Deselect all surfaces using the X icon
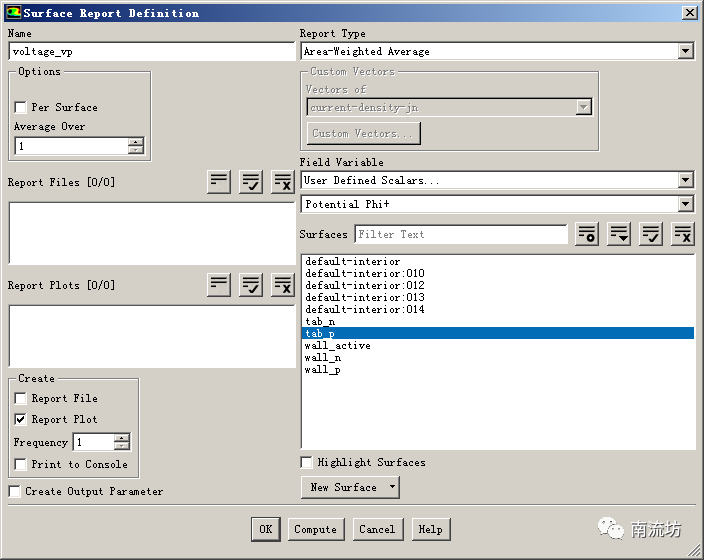 coord(683,234)
